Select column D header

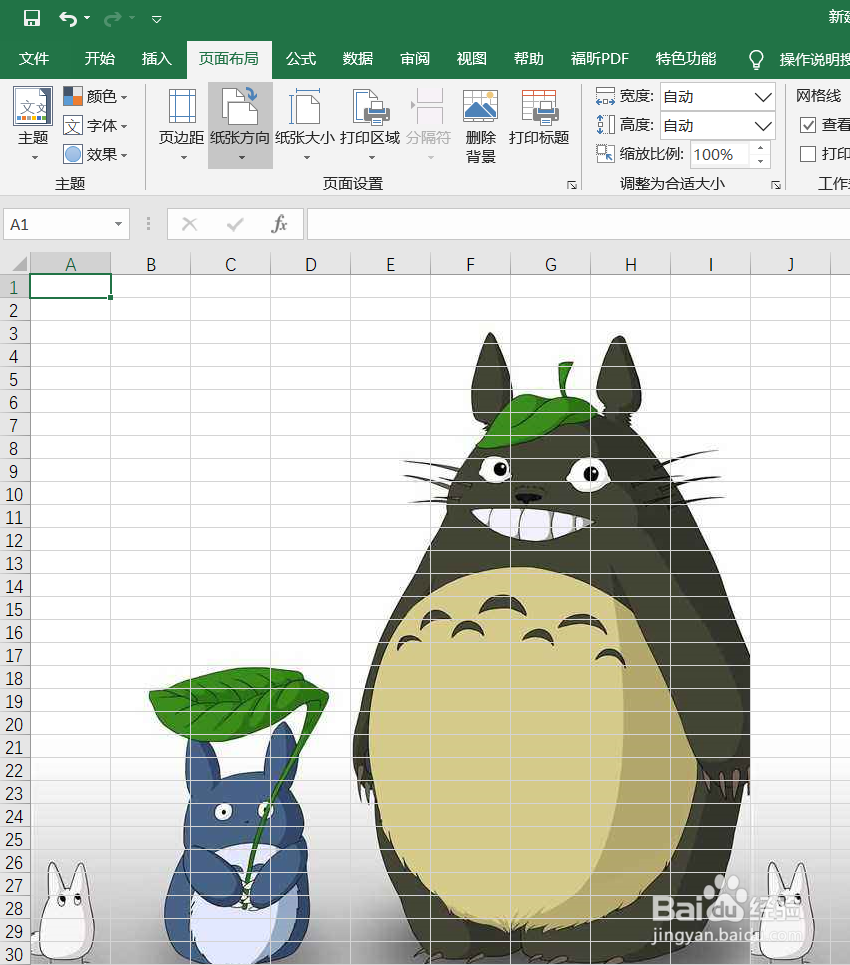pyautogui.click(x=311, y=264)
